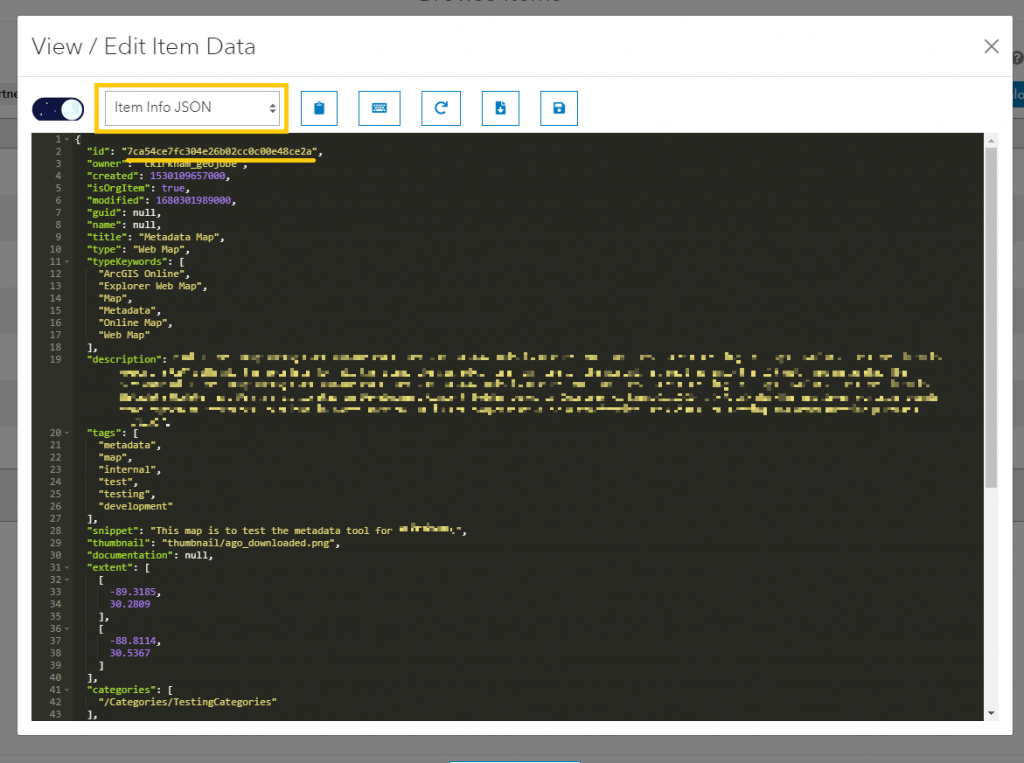The width and height of the screenshot is (1024, 763).
Task: Click the download file icon button
Action: click(500, 108)
